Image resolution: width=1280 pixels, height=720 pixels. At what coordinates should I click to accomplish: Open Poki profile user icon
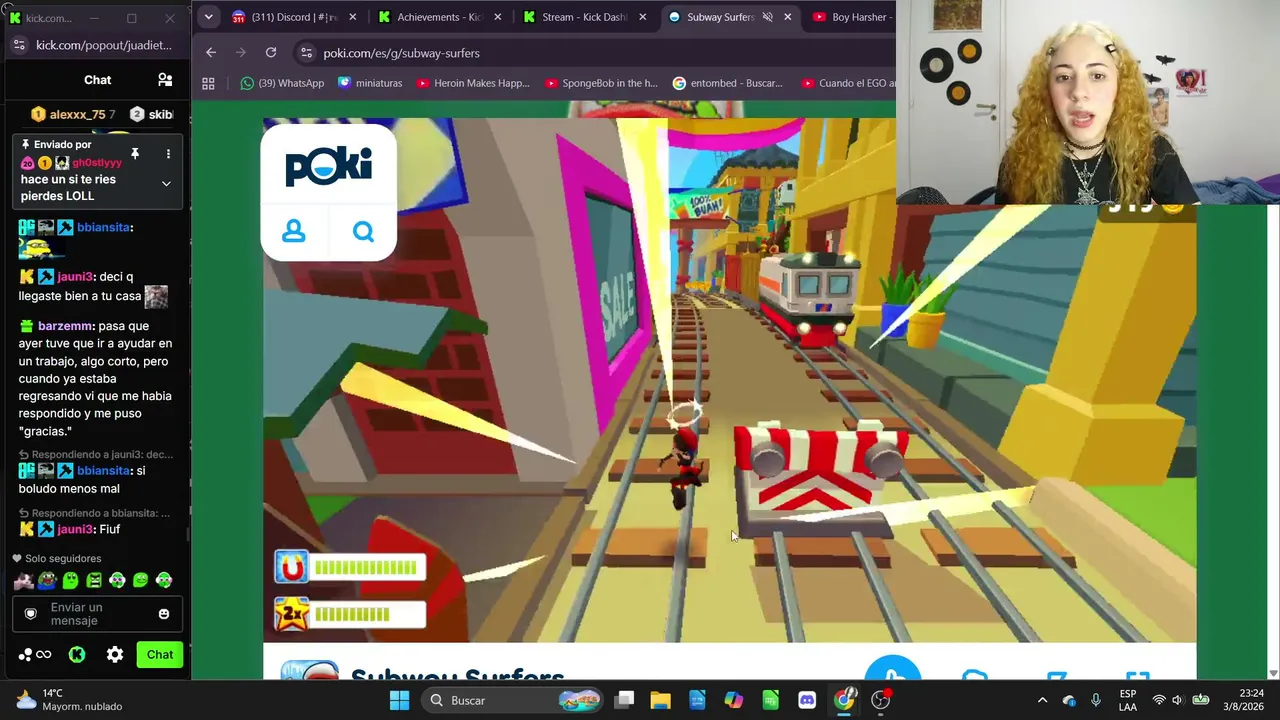click(x=294, y=232)
